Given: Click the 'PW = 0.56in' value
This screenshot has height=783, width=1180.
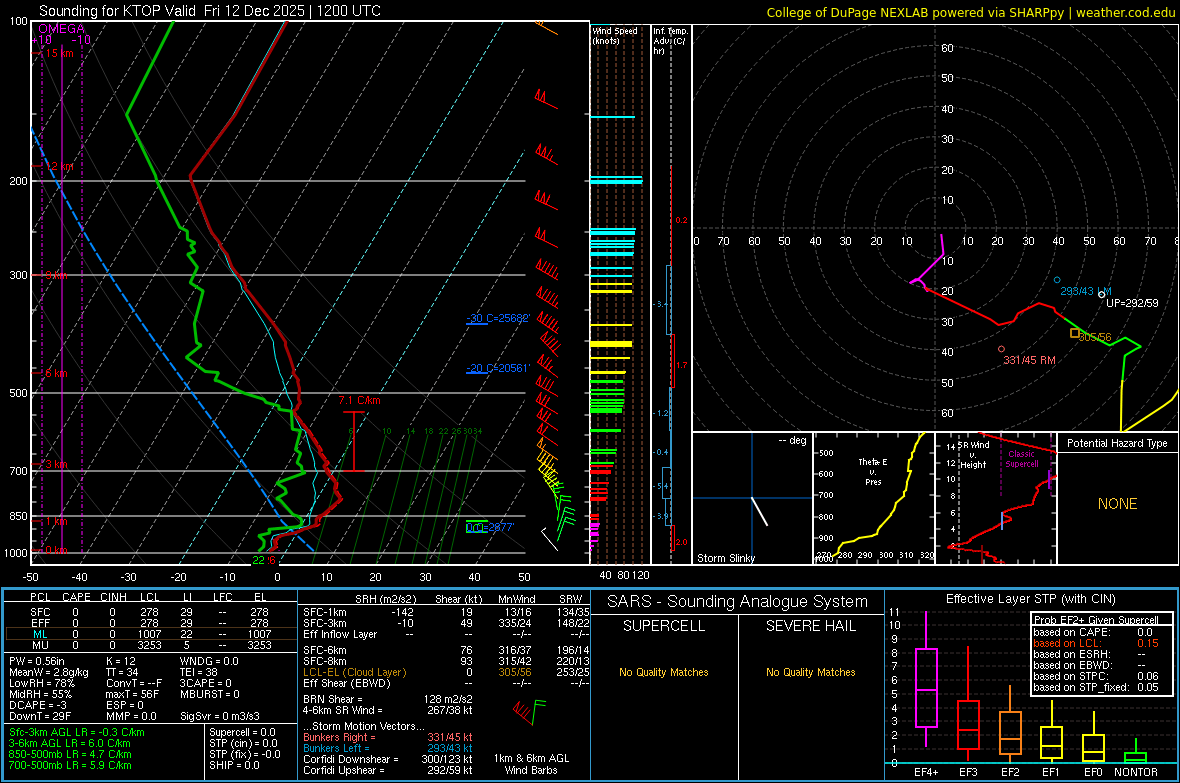Looking at the screenshot, I should coord(37,661).
